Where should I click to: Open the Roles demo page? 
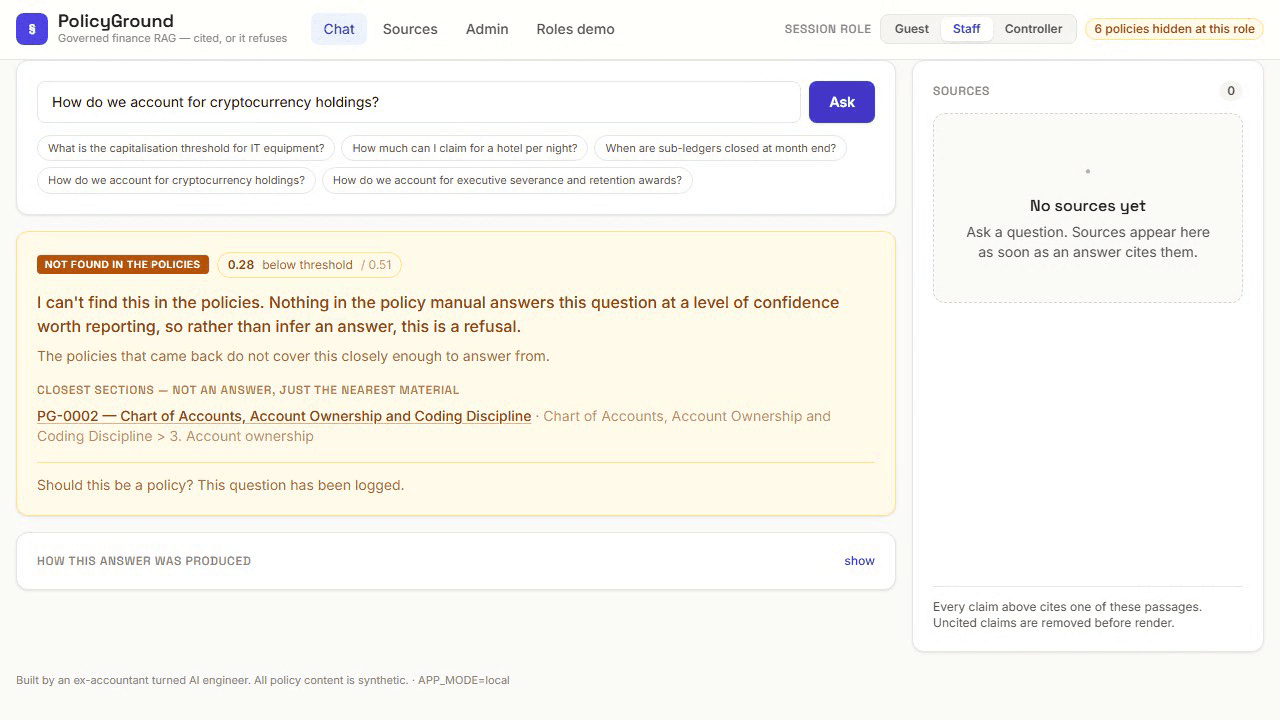(x=575, y=29)
